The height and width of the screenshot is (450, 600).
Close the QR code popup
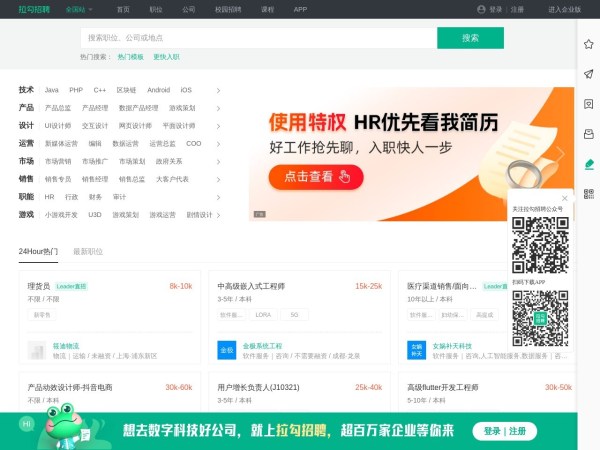[x=564, y=198]
